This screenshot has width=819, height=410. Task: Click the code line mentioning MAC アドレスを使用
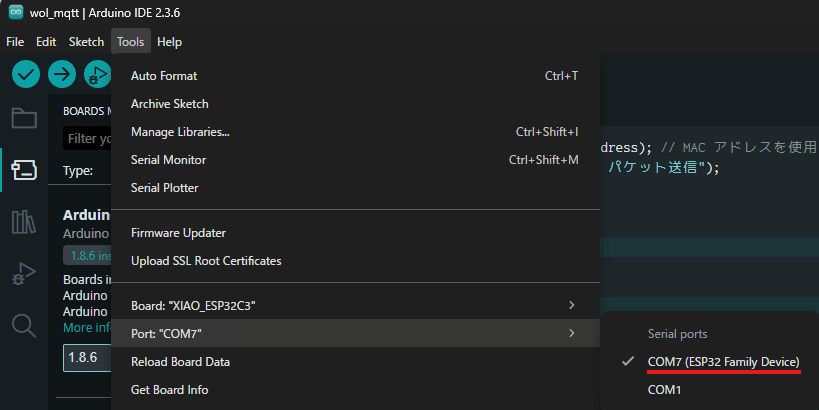(x=709, y=147)
